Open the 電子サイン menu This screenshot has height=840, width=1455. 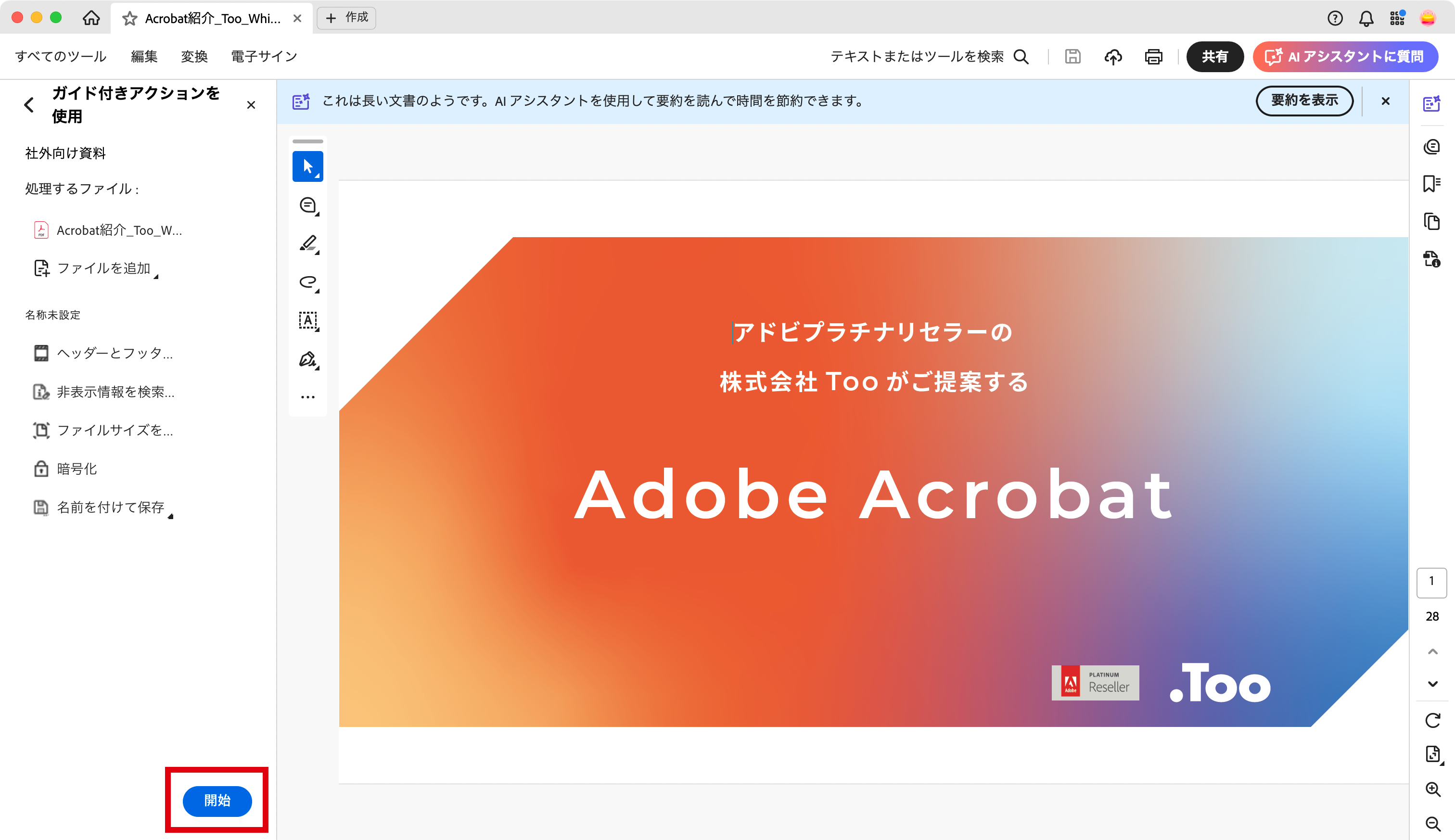[264, 57]
